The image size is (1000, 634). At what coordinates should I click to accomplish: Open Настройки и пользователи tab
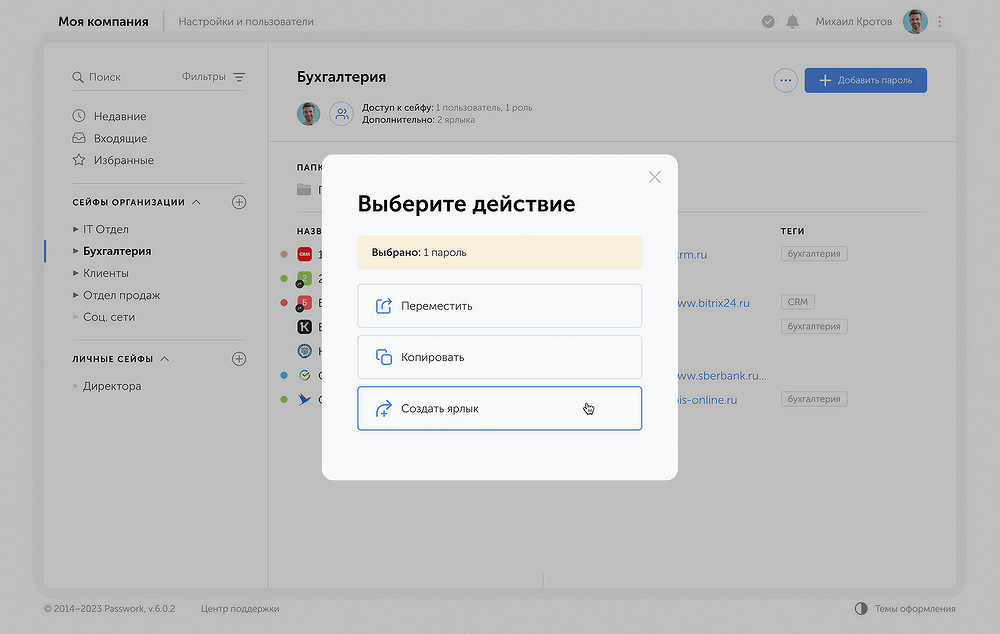coord(246,21)
